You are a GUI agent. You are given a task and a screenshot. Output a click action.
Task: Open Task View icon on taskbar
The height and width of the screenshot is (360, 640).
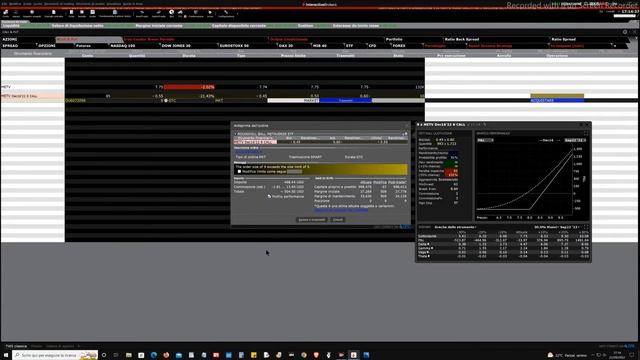[x=116, y=355]
